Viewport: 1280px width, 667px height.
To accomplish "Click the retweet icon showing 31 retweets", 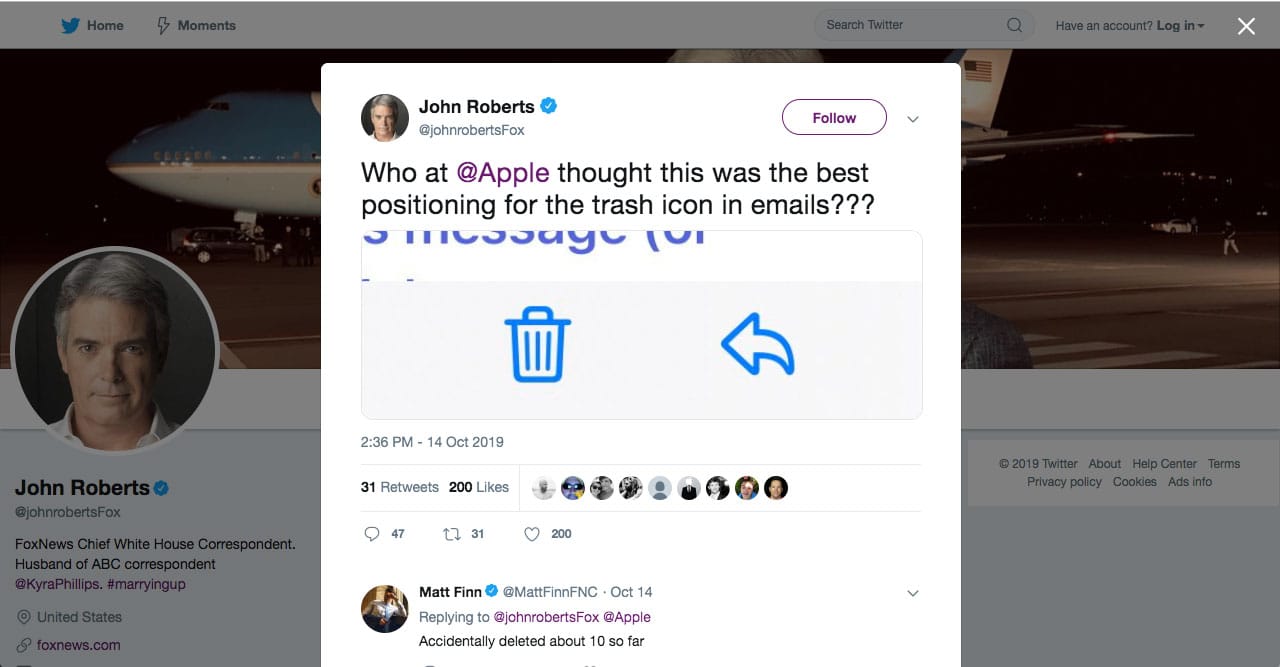I will point(451,534).
